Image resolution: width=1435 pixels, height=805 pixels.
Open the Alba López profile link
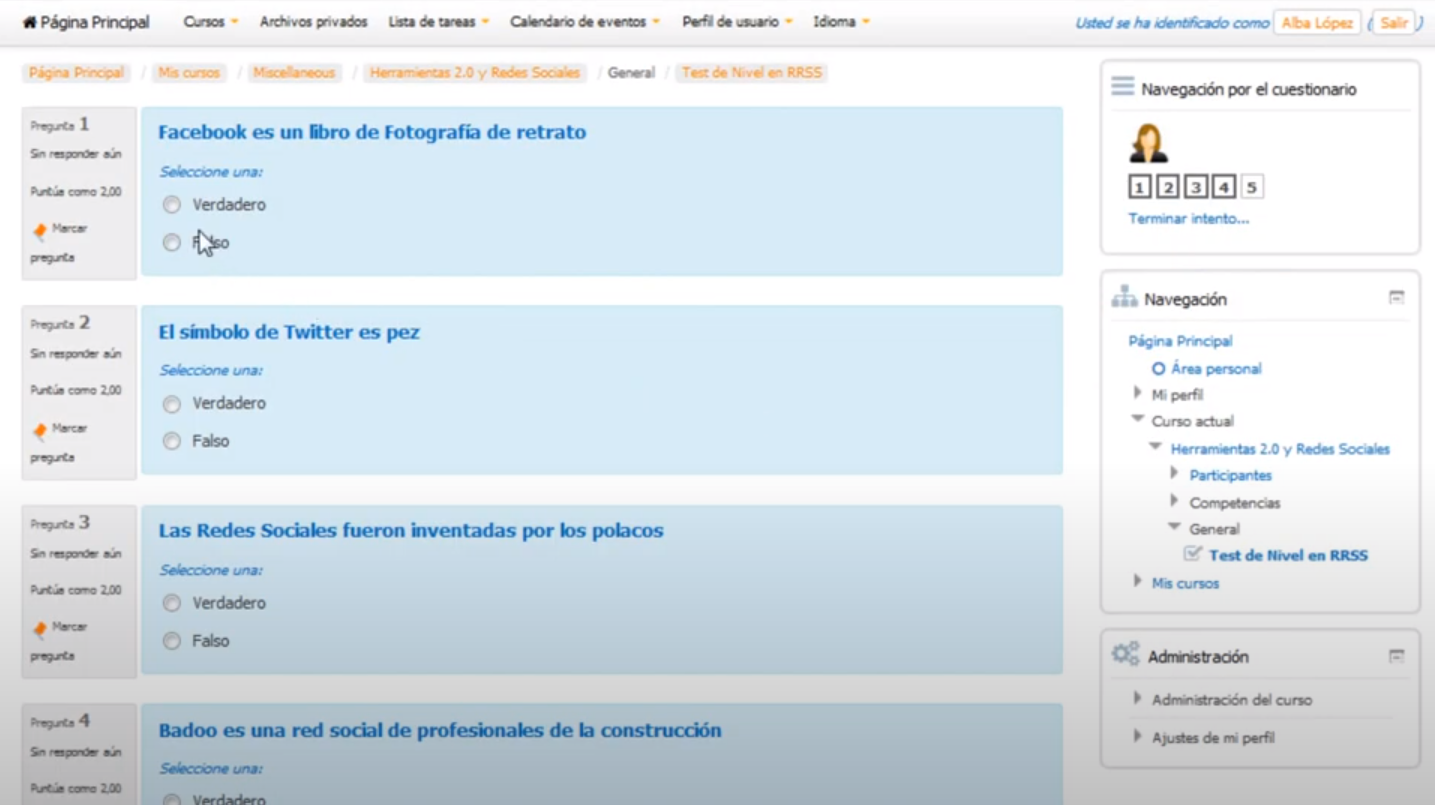(1317, 23)
